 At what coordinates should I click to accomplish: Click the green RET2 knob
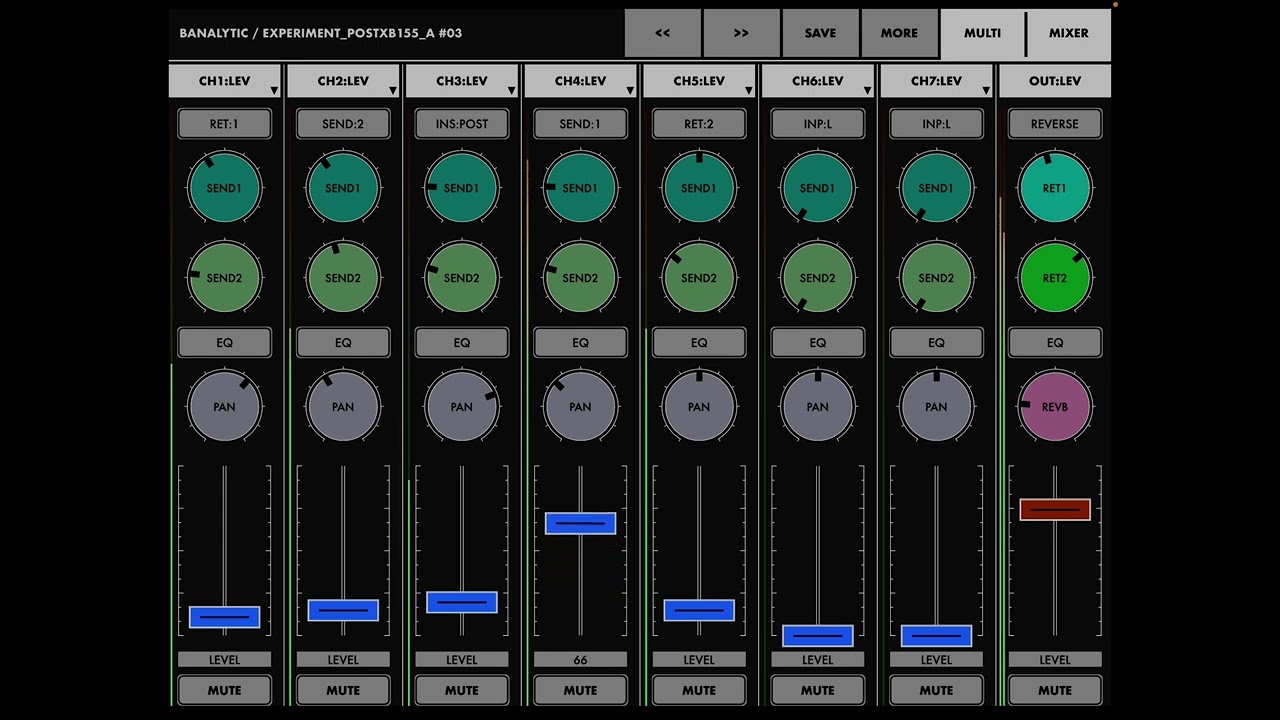pos(1054,278)
